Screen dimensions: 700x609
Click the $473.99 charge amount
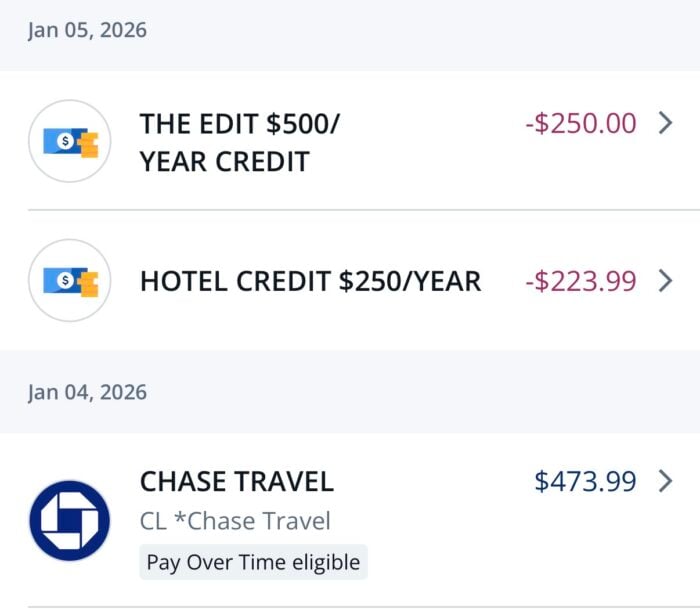pos(585,481)
